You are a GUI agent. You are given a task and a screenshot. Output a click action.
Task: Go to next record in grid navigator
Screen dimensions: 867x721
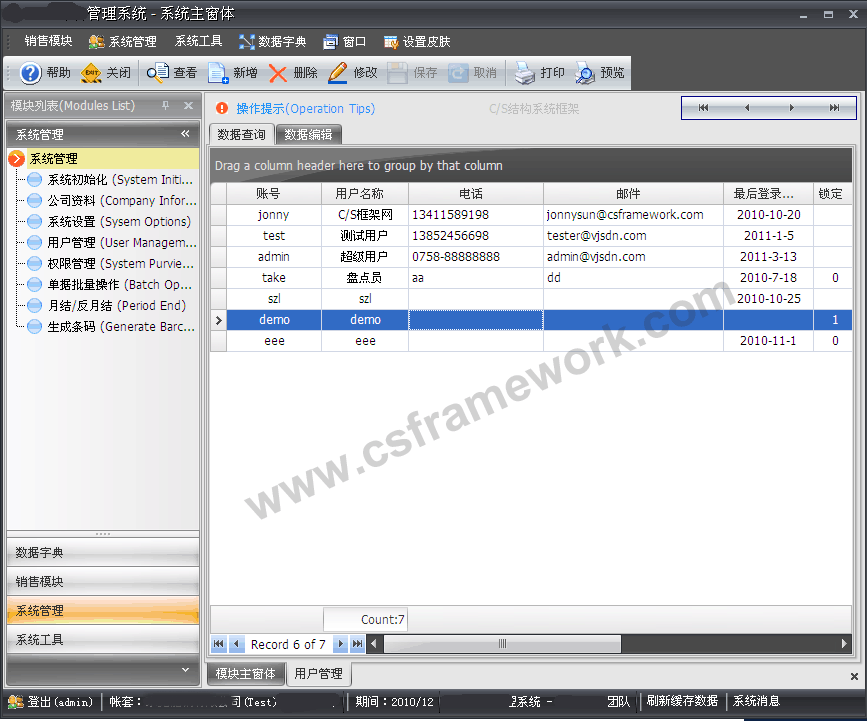(x=341, y=644)
